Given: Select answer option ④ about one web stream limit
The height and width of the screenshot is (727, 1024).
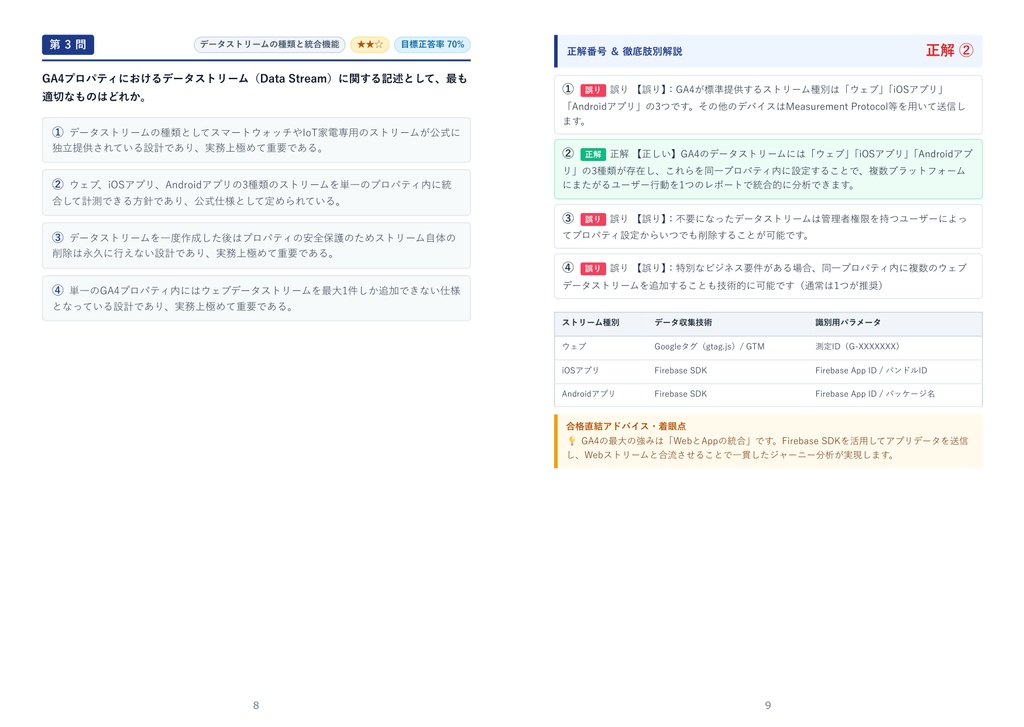Looking at the screenshot, I should coord(256,298).
